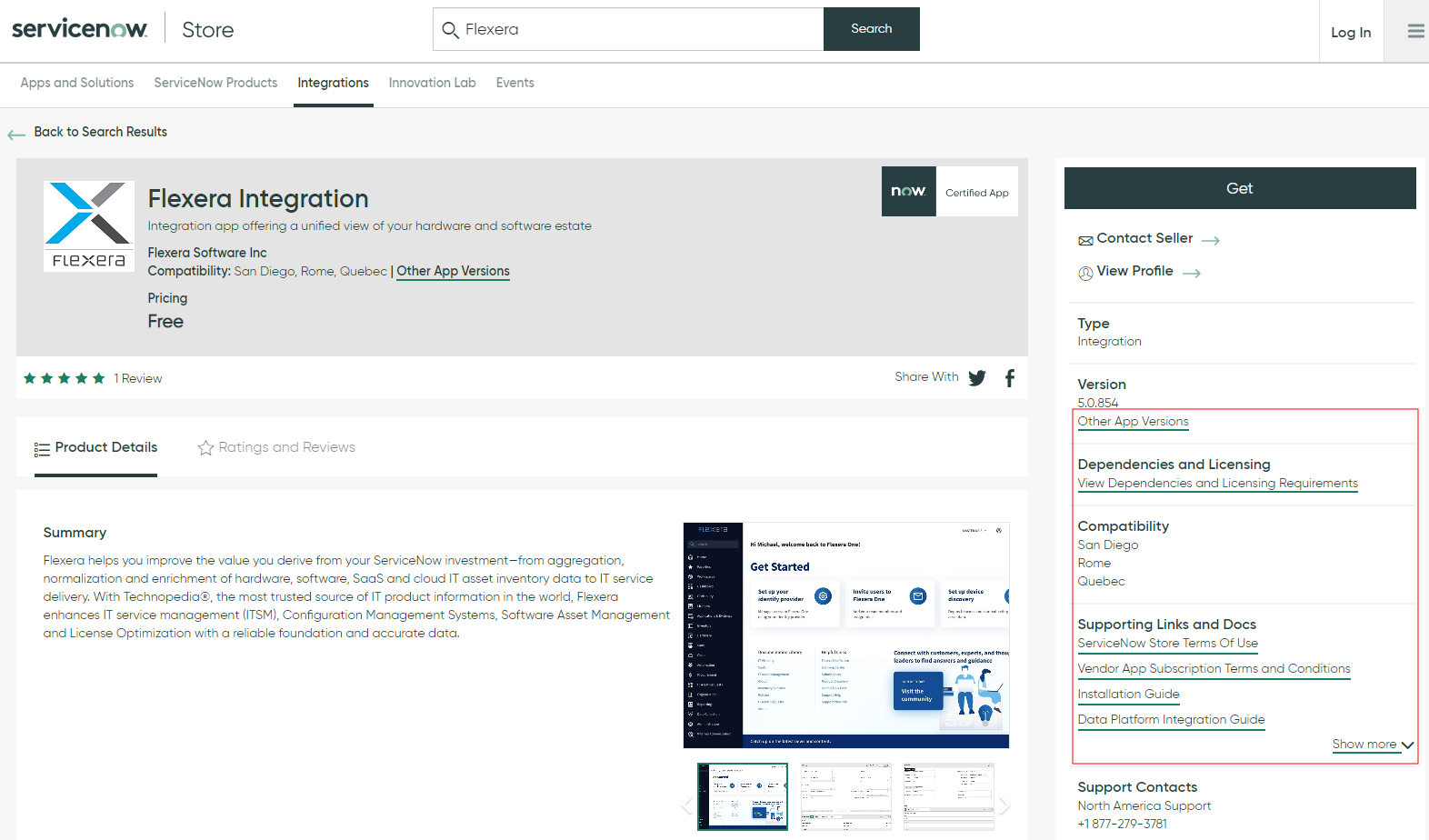Click the Flexera search input field

[629, 29]
